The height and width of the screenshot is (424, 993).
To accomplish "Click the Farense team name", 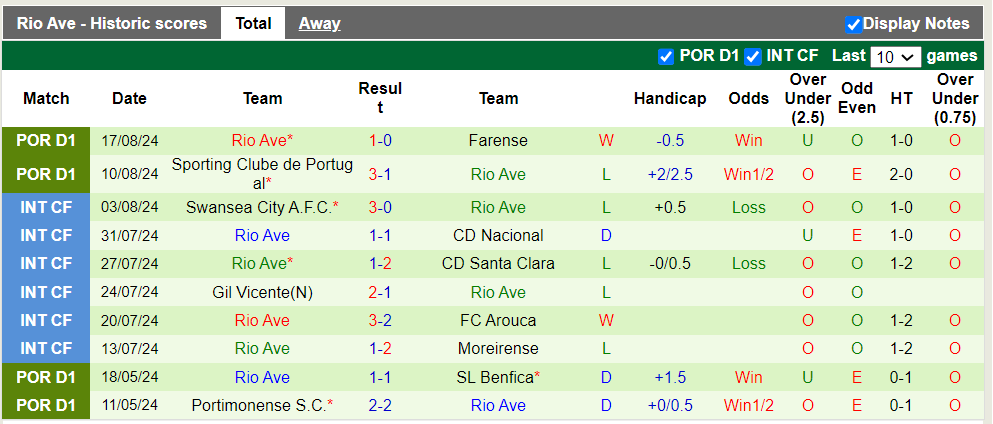I will coord(498,141).
